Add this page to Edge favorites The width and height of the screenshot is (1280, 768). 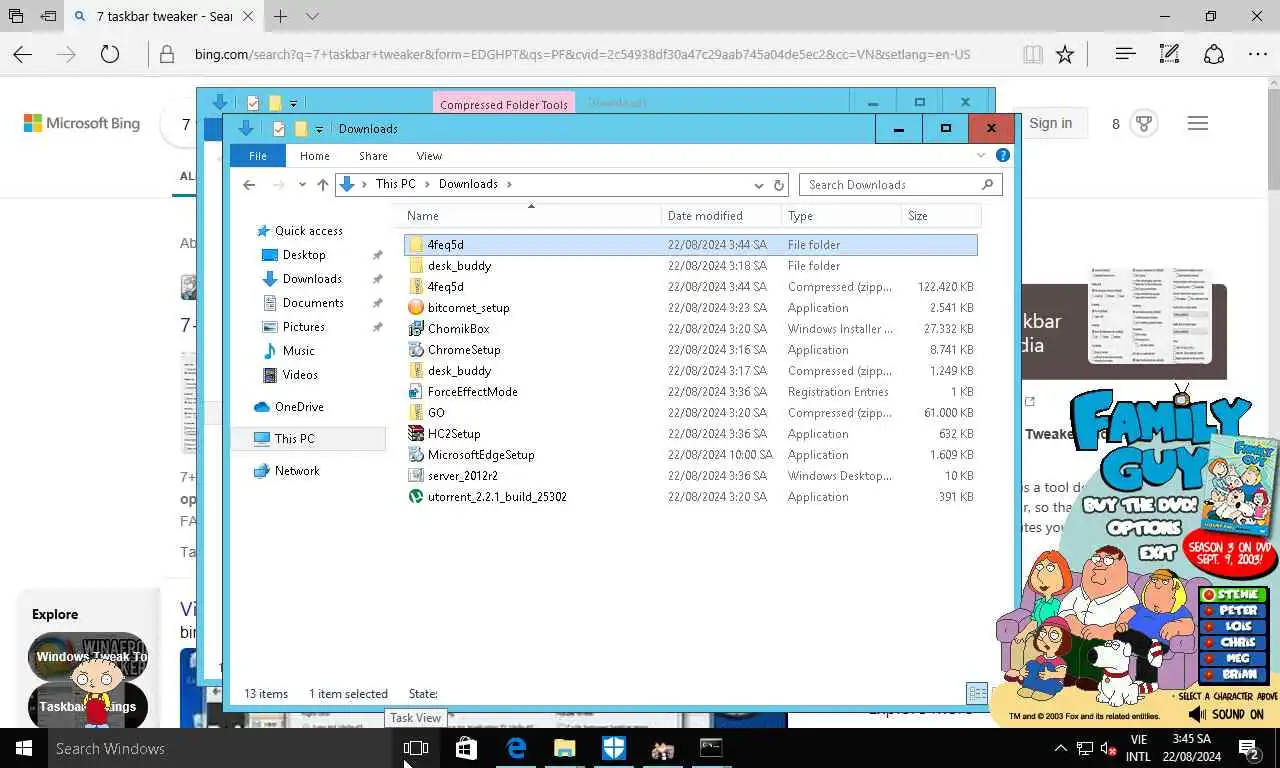1065,54
